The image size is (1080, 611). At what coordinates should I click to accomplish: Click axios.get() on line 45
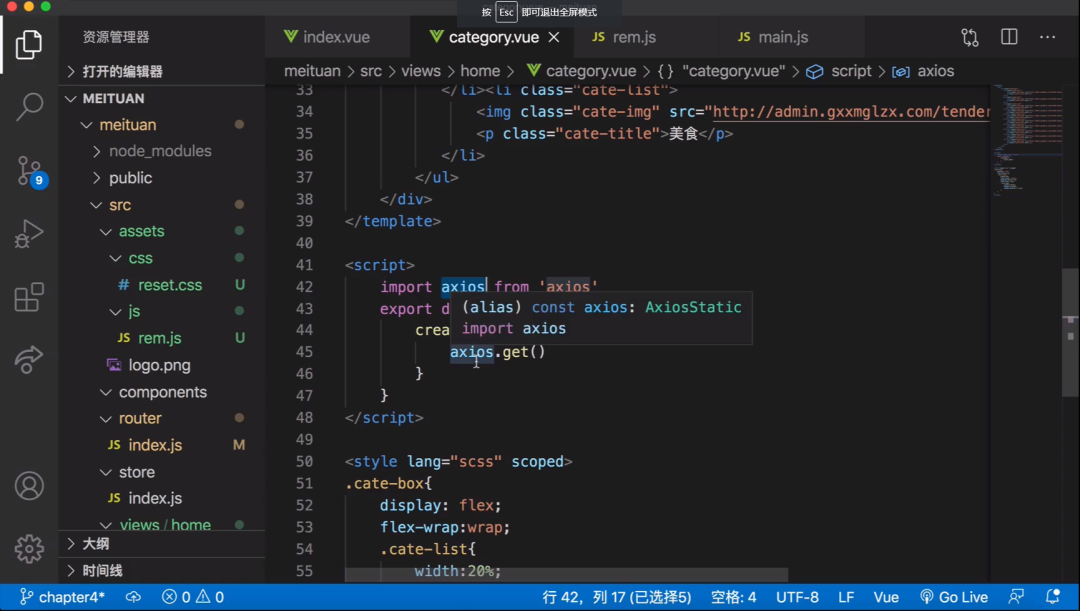click(x=497, y=352)
